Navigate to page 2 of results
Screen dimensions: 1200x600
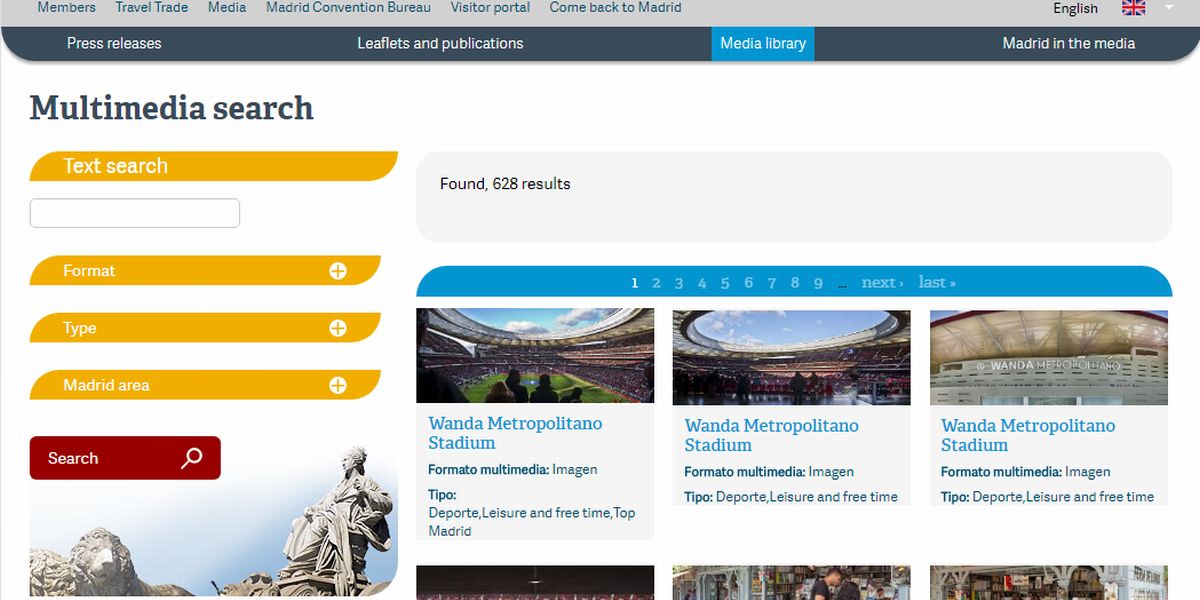pos(656,282)
